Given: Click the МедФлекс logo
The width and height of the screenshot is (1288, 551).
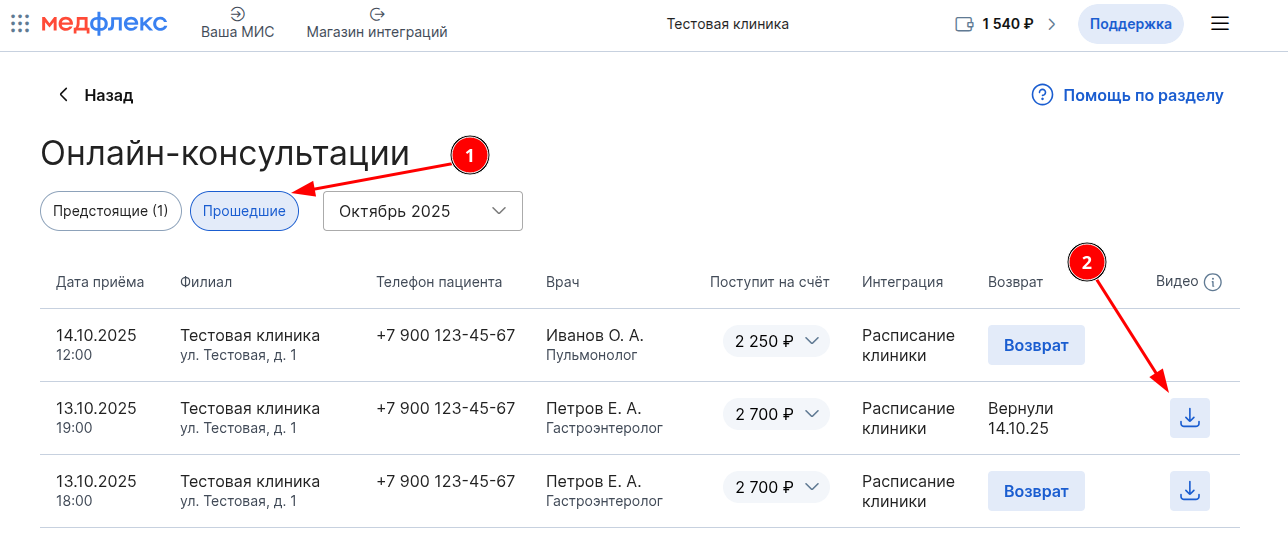Looking at the screenshot, I should click(x=104, y=24).
